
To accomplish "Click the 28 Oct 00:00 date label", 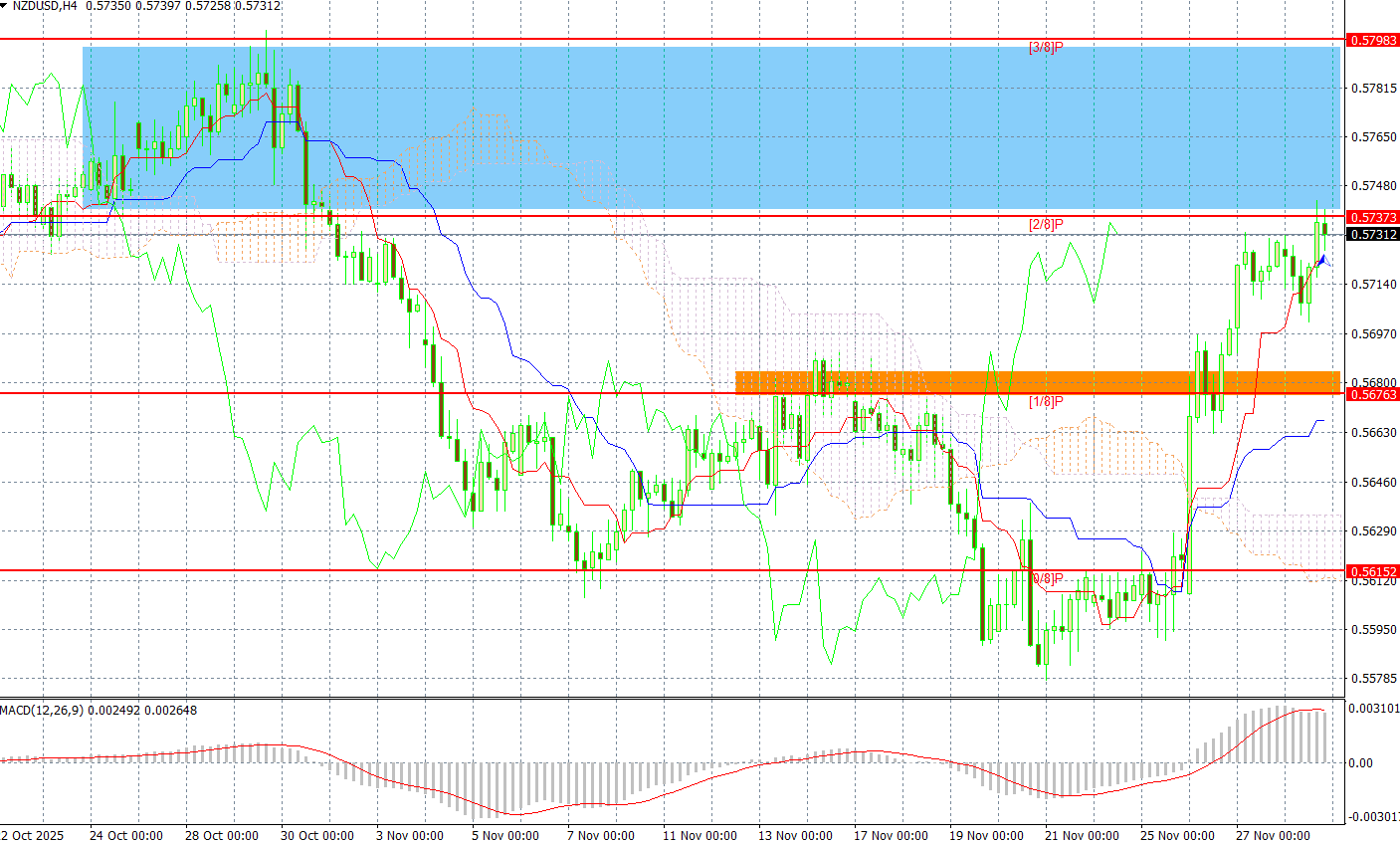I will pos(222,835).
